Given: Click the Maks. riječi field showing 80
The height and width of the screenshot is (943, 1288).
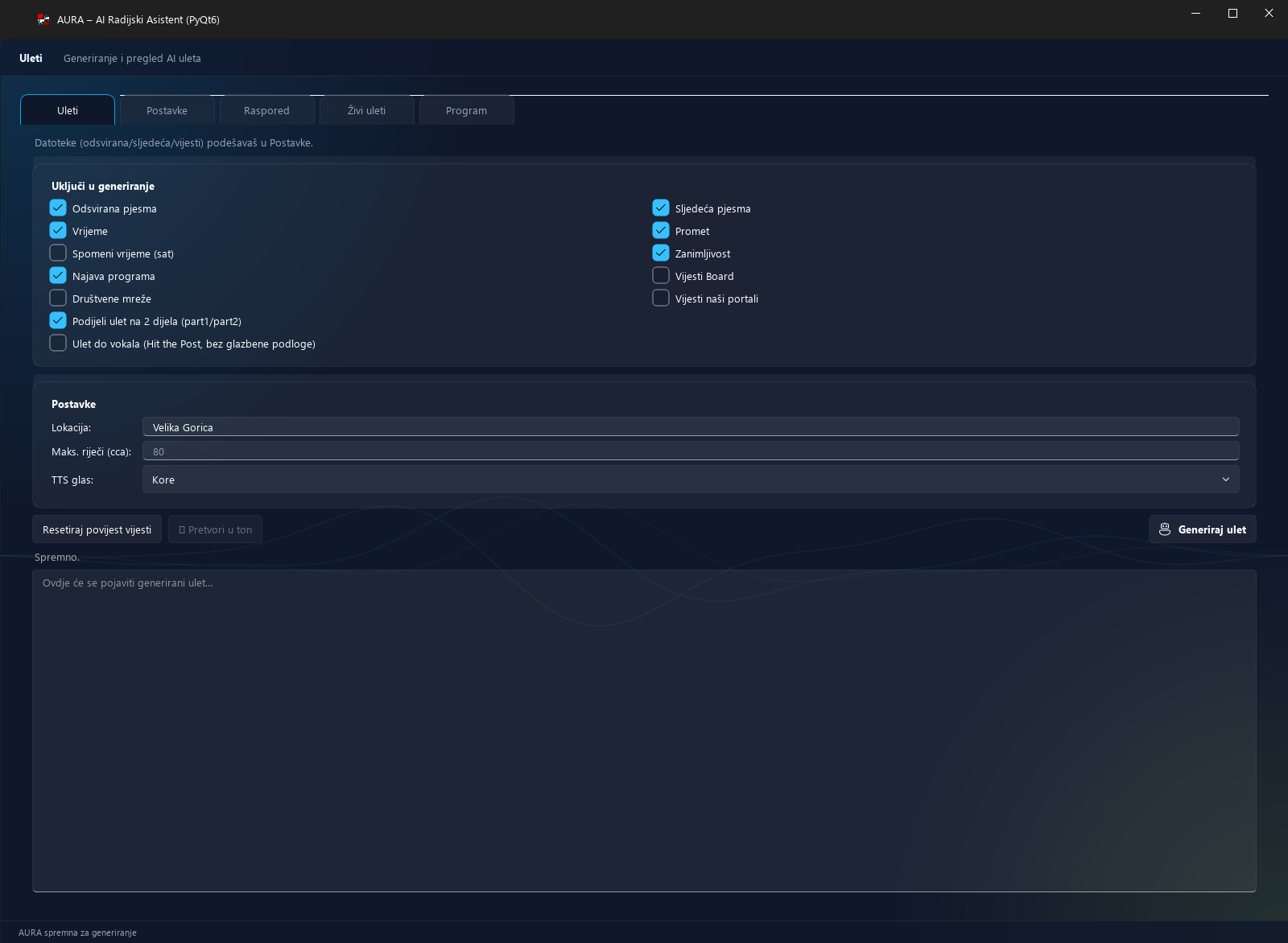Looking at the screenshot, I should [691, 451].
